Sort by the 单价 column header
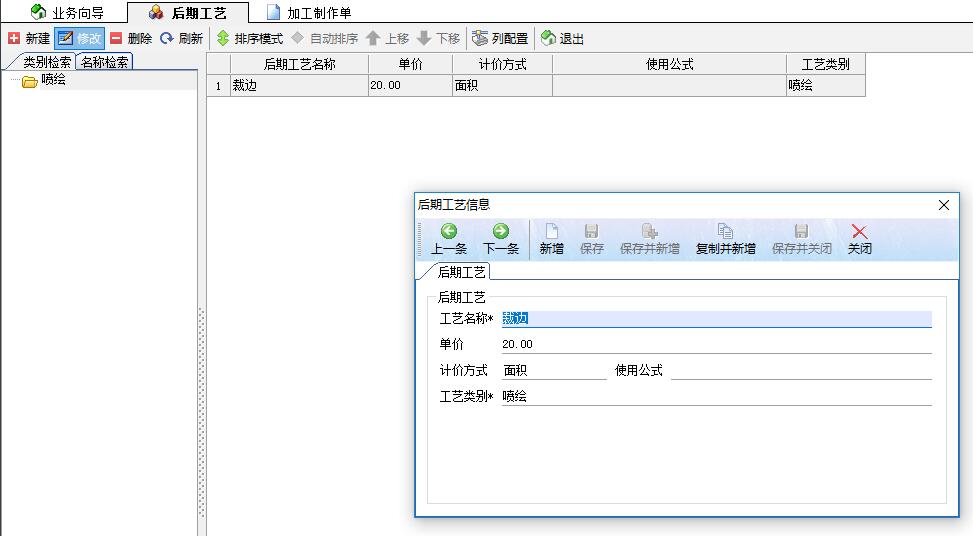 click(410, 64)
